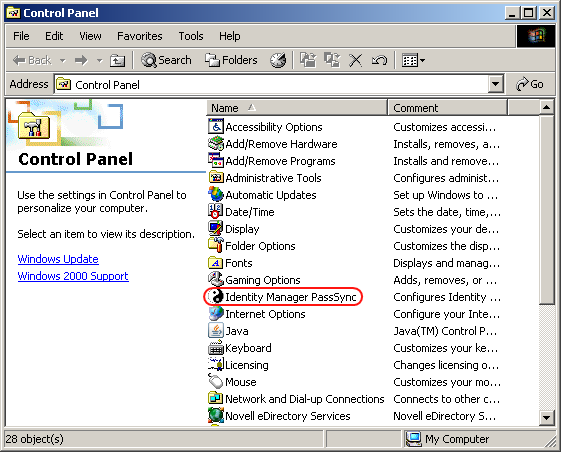Open the Favorites menu
Screen dimensions: 561x452
click(140, 36)
